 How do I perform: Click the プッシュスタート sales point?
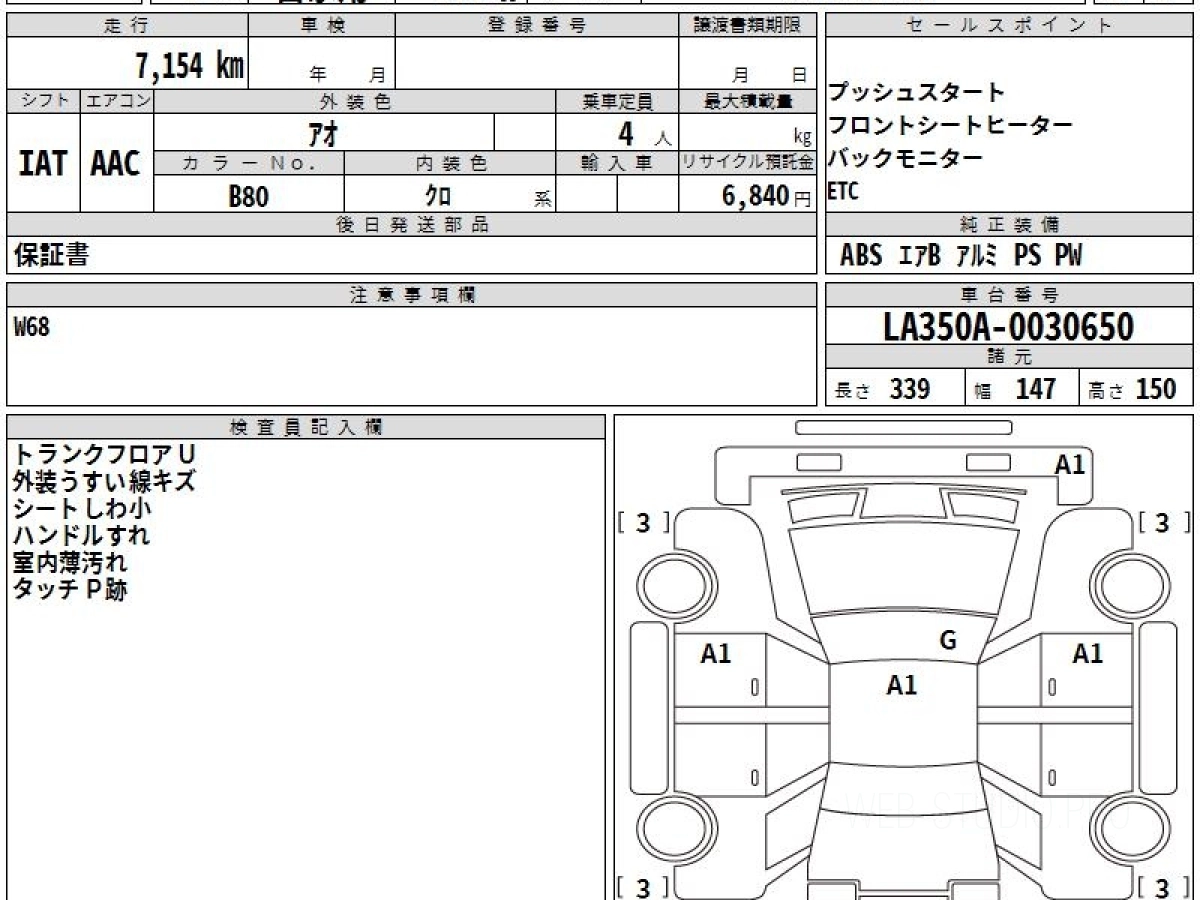pyautogui.click(x=917, y=93)
